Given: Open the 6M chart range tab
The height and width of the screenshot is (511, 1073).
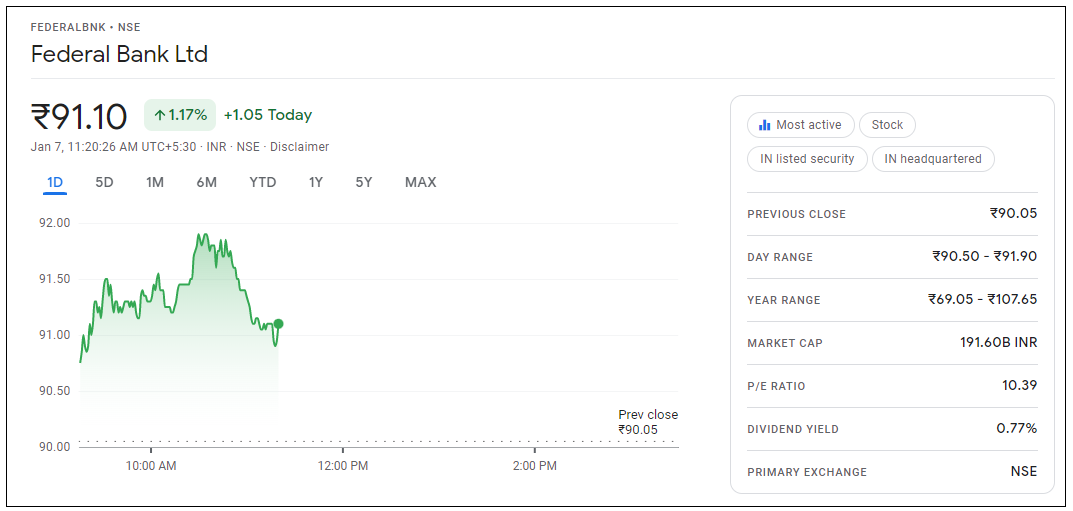Looking at the screenshot, I should 207,183.
